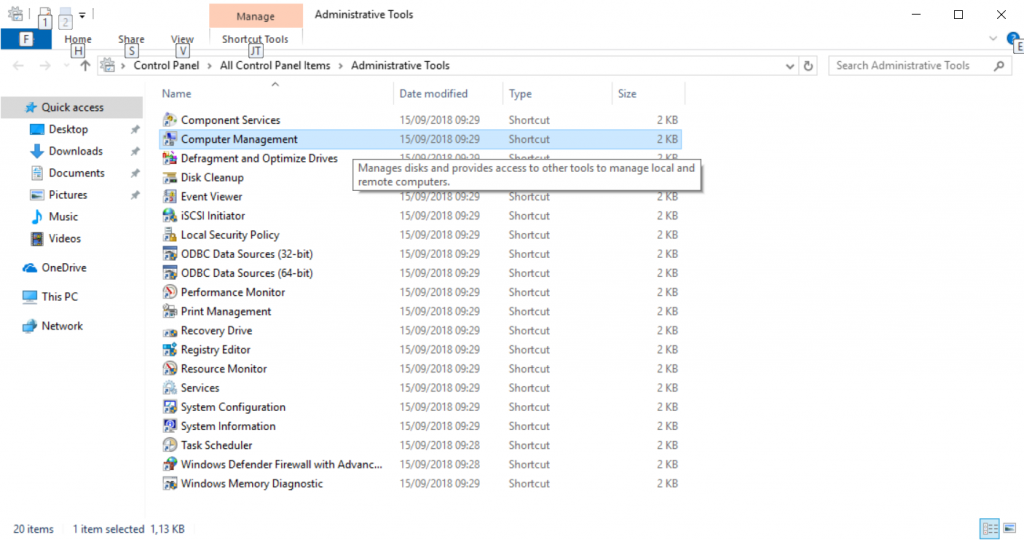Viewport: 1024px width, 540px height.
Task: Sort by the Type column header
Action: (520, 93)
